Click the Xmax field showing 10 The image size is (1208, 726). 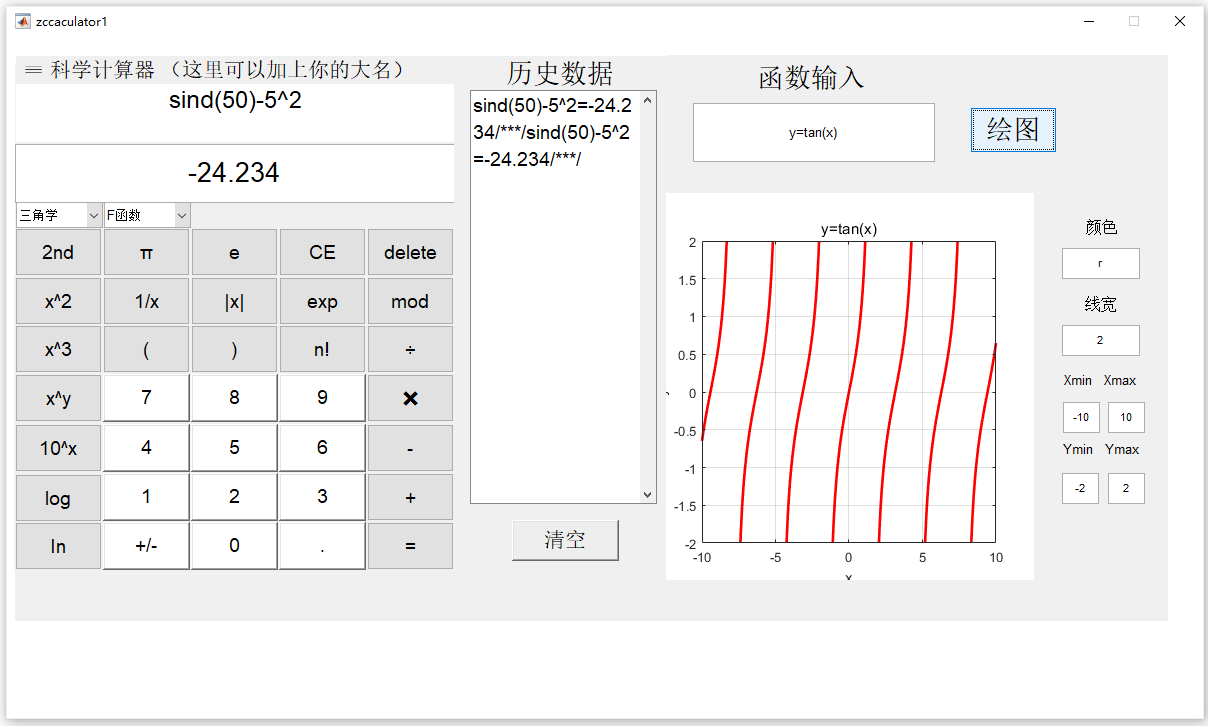tap(1126, 417)
